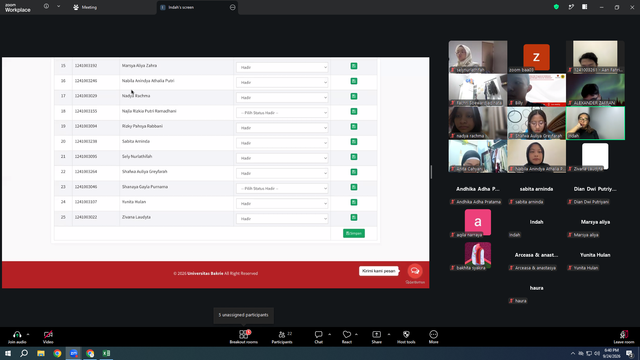Click the Leave room icon
Image resolution: width=640 pixels, height=360 pixels.
[624, 334]
